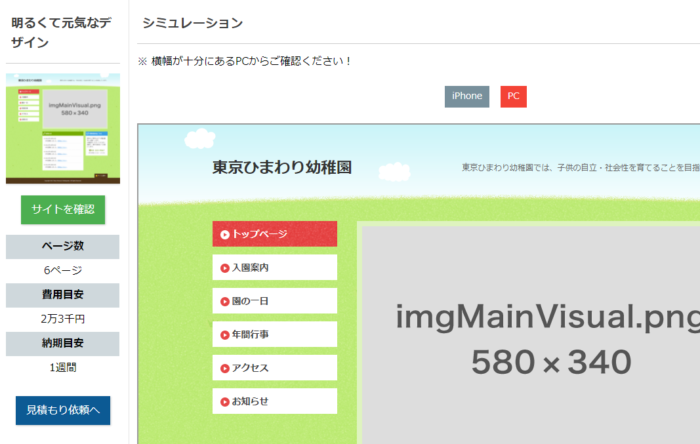Viewport: 700px width, 444px height.
Task: Select お知らせ in the navigation
Action: tap(275, 402)
